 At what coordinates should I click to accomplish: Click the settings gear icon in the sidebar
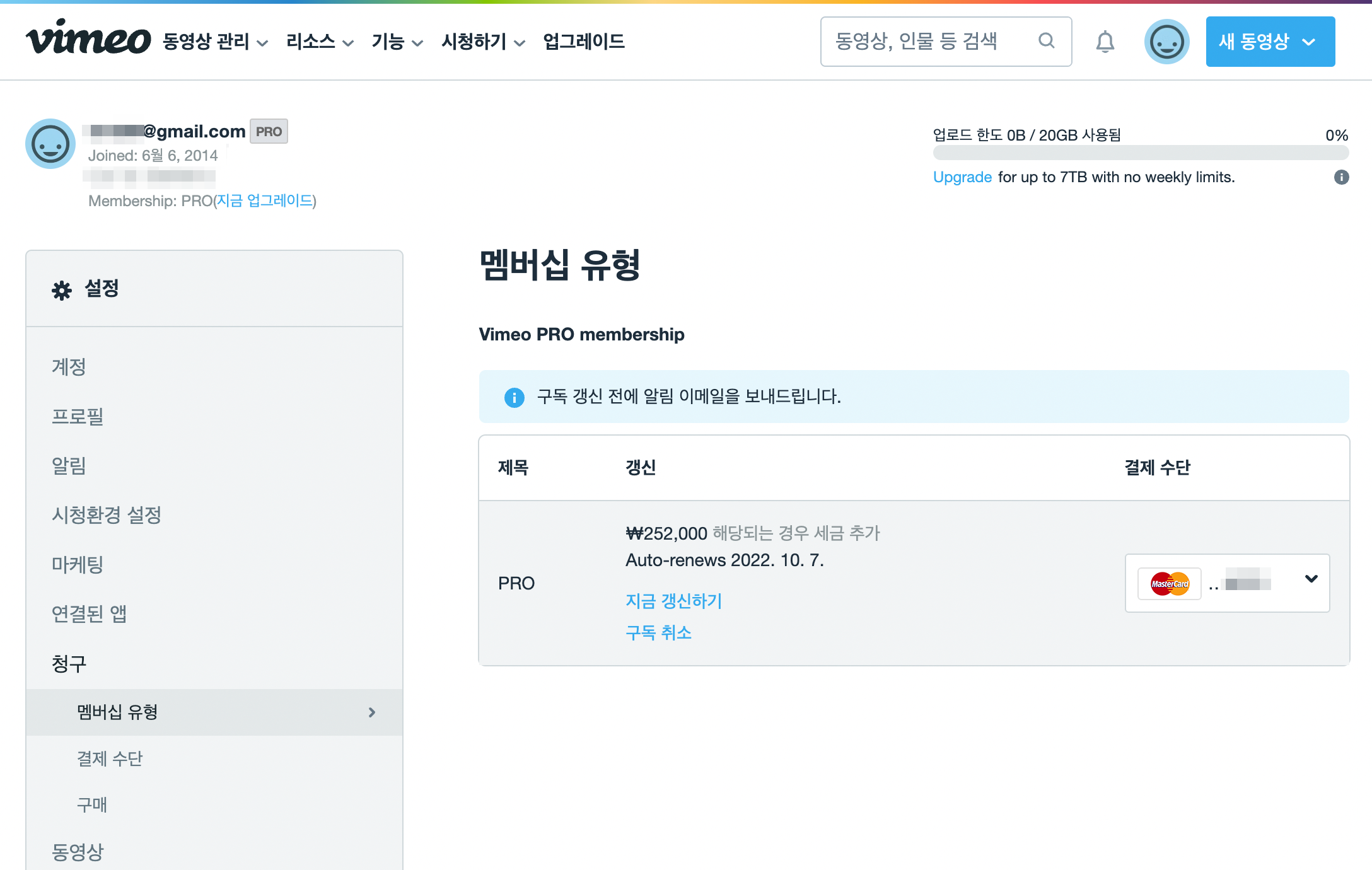coord(62,290)
